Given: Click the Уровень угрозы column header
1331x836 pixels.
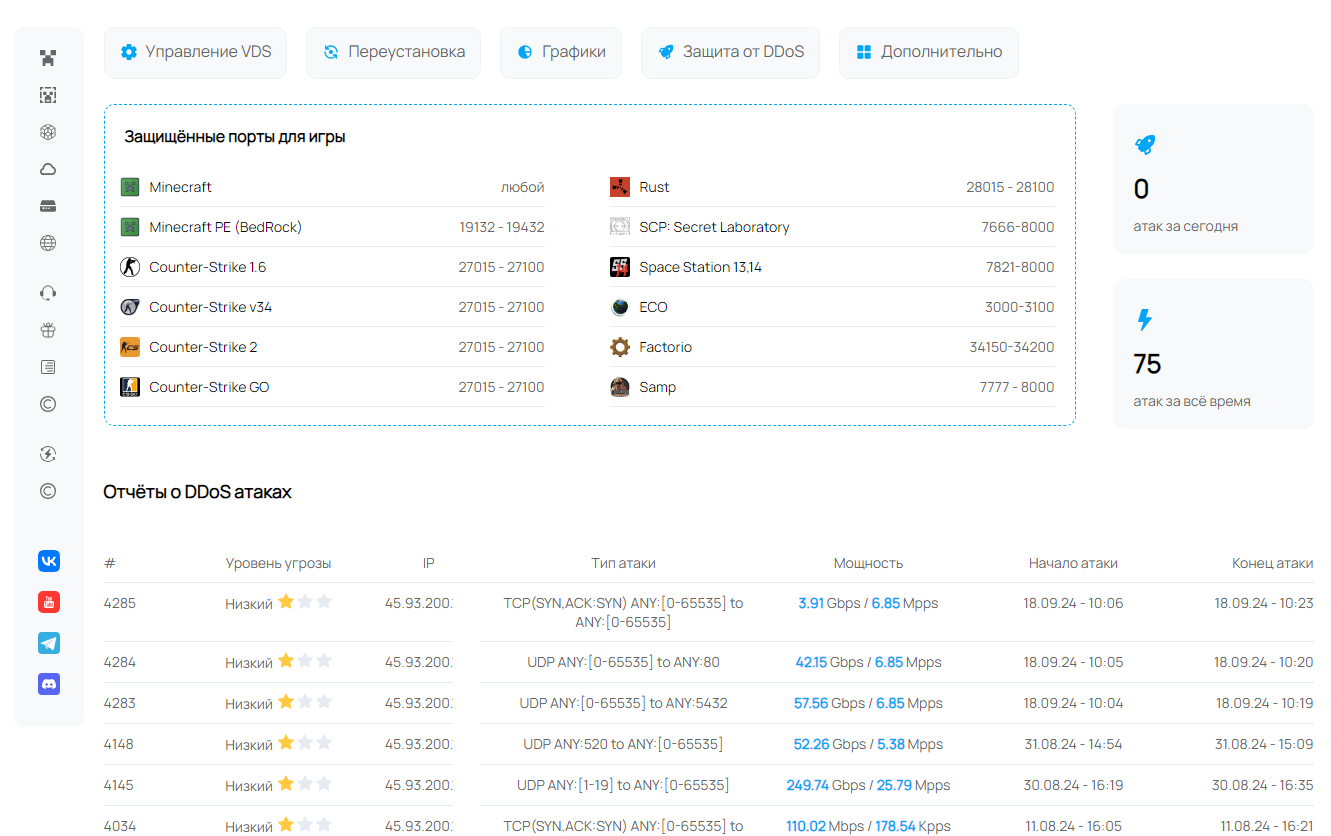Looking at the screenshot, I should pos(278,563).
